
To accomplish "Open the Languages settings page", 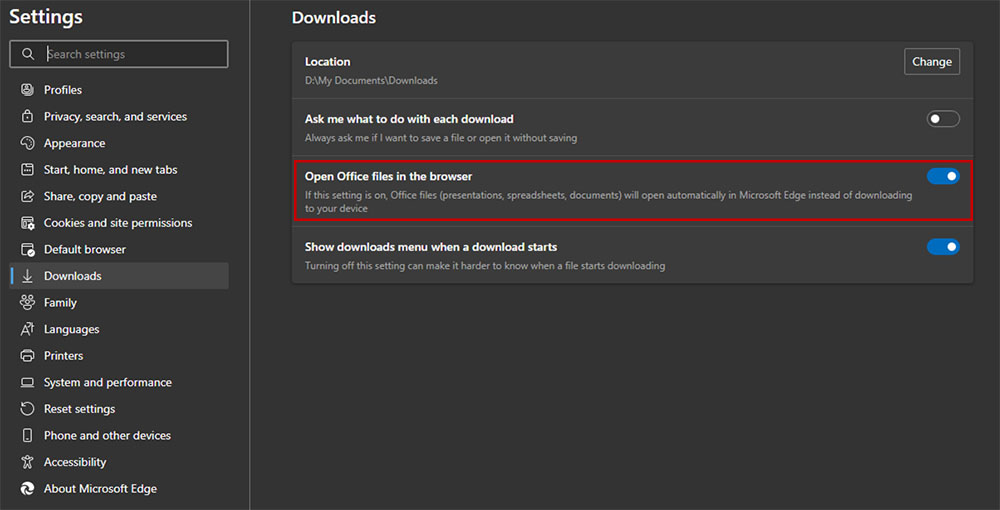I will [71, 329].
